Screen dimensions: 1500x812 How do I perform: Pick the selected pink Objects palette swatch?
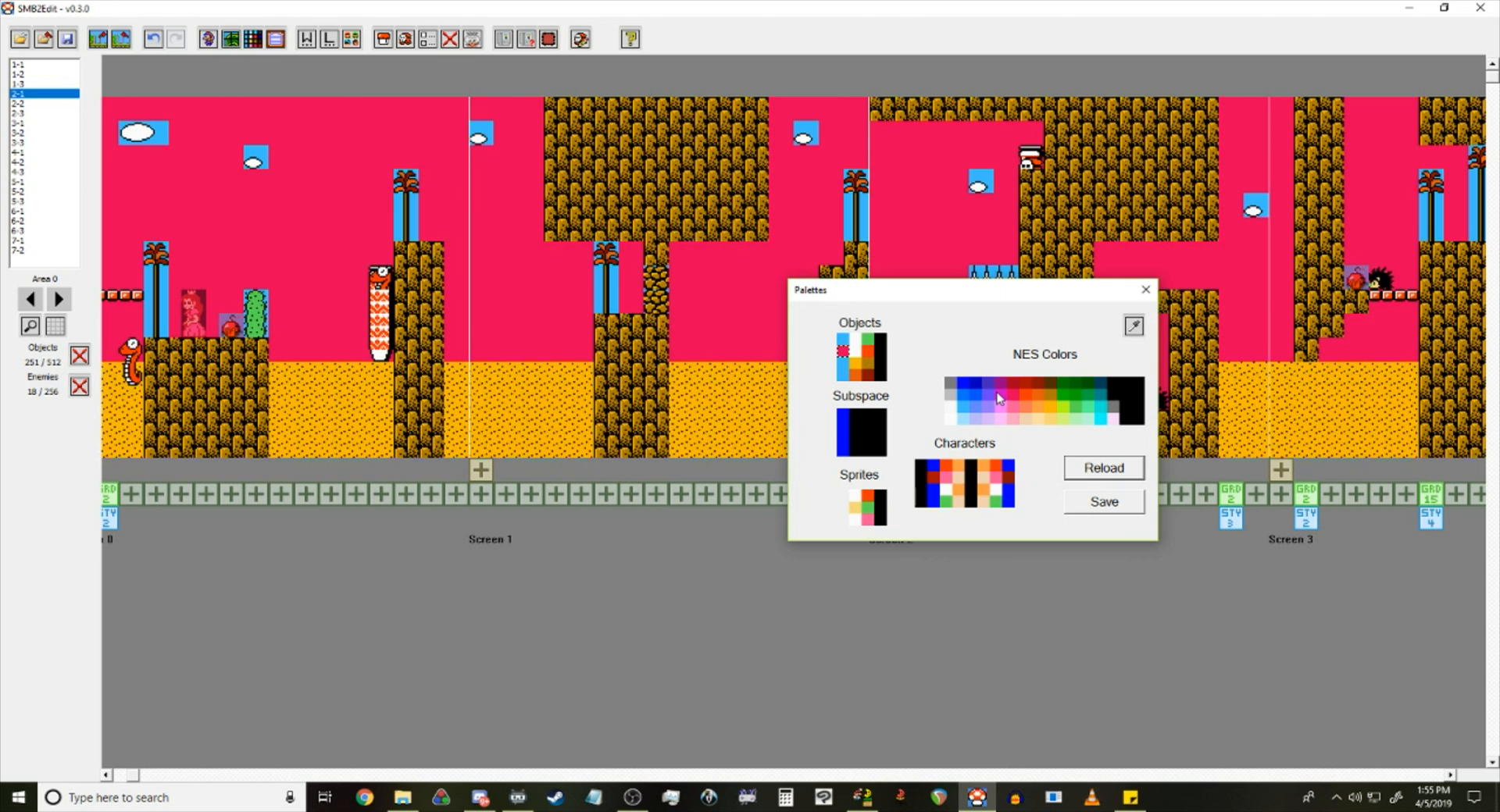[843, 351]
